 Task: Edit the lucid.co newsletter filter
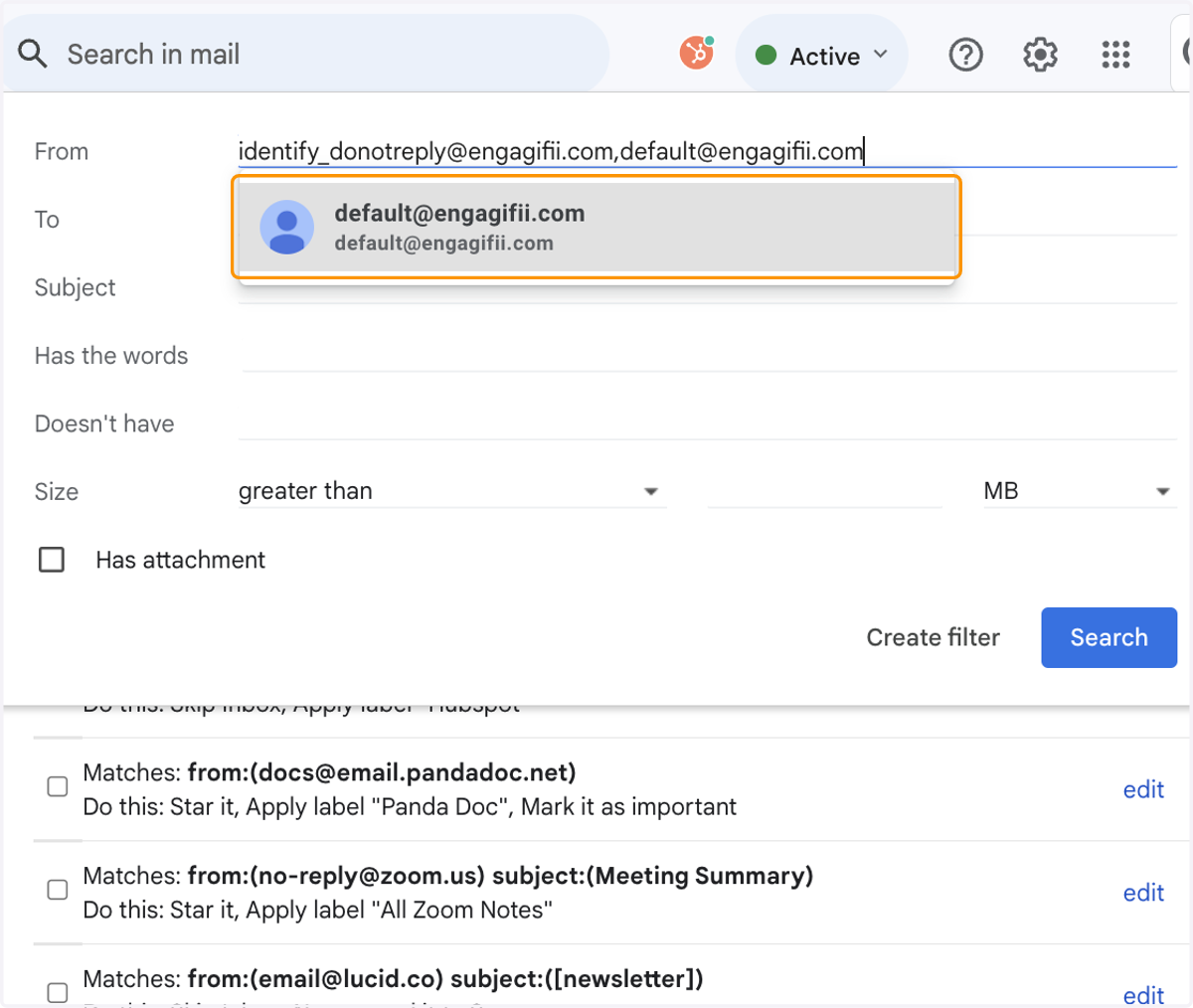[1143, 995]
